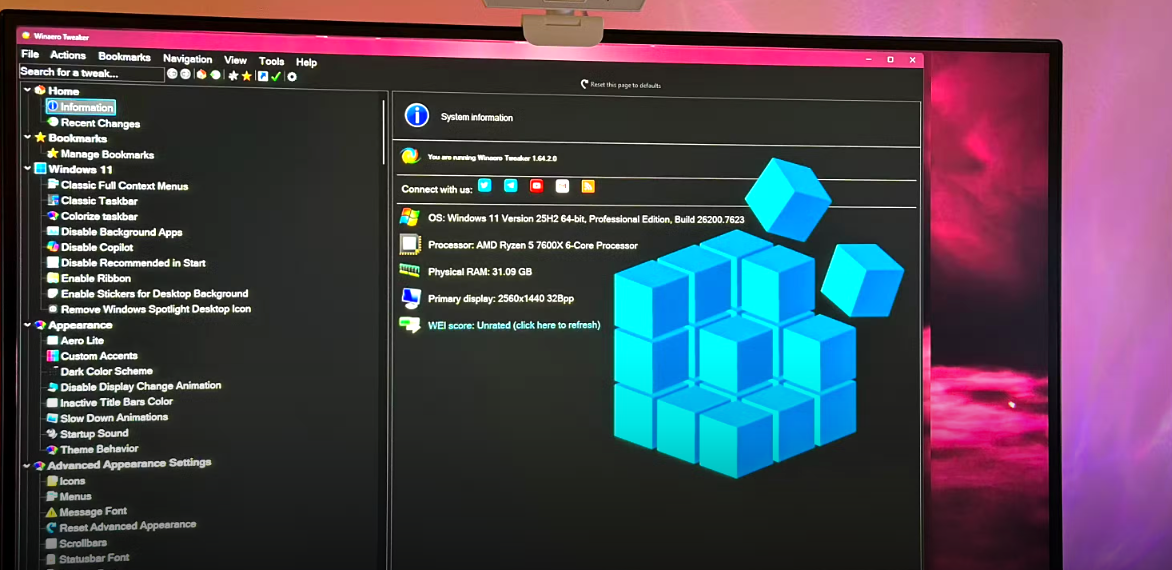This screenshot has height=570, width=1172.
Task: Open Recent Changes from the toolbar icon
Action: click(x=215, y=75)
